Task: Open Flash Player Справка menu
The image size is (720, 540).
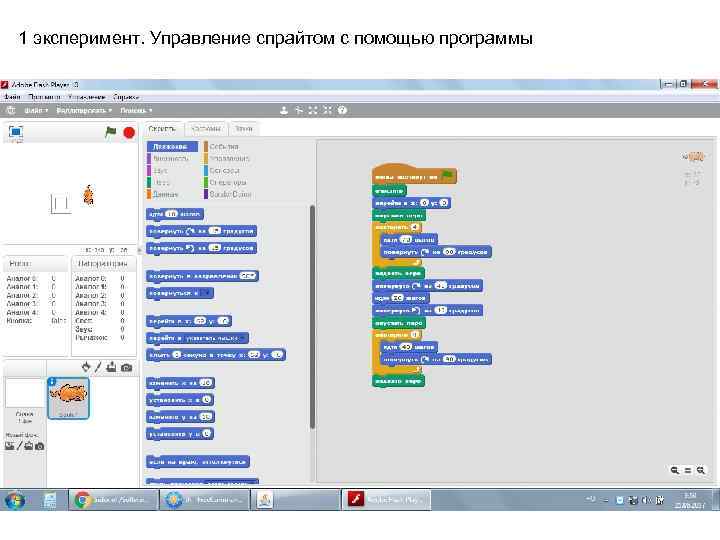Action: coord(126,97)
